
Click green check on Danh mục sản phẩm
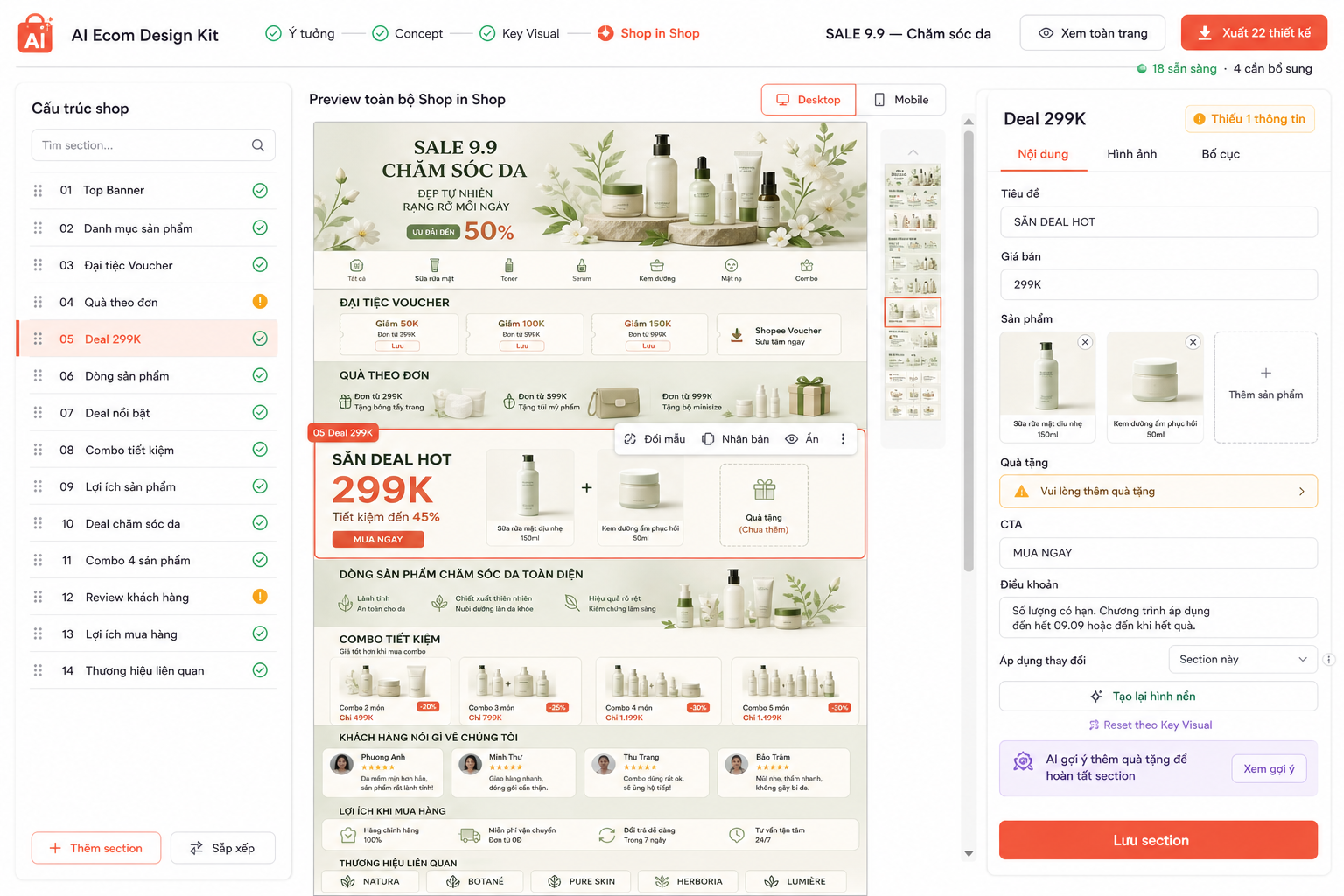(260, 227)
